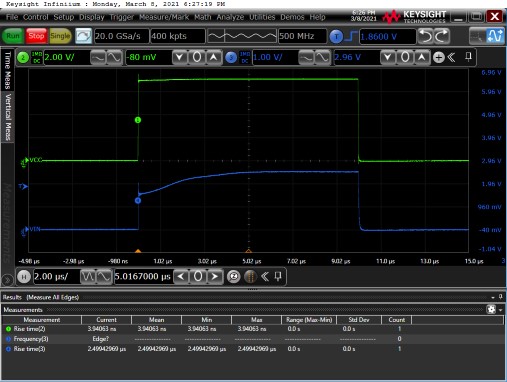Zero the channel 3 offset
Image resolution: width=507 pixels, height=382 pixels.
pyautogui.click(x=405, y=58)
